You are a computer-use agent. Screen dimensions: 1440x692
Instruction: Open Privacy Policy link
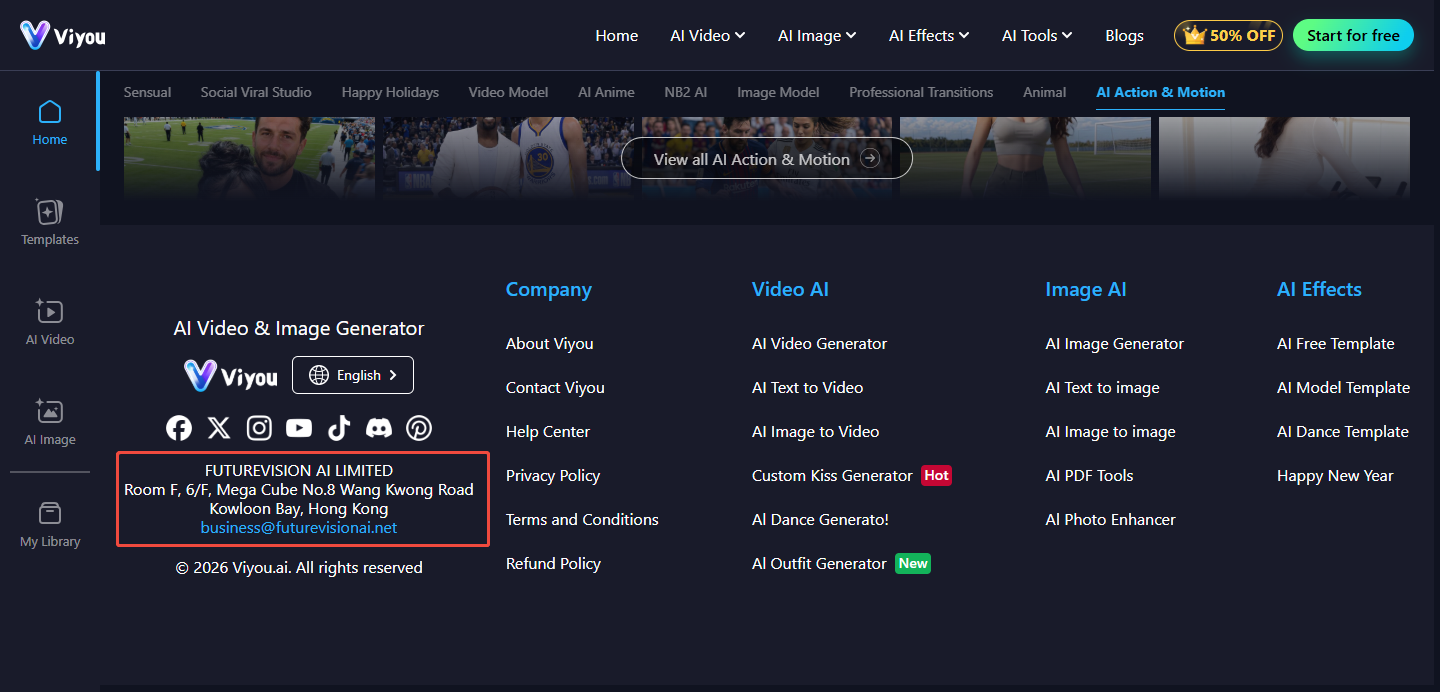click(553, 475)
